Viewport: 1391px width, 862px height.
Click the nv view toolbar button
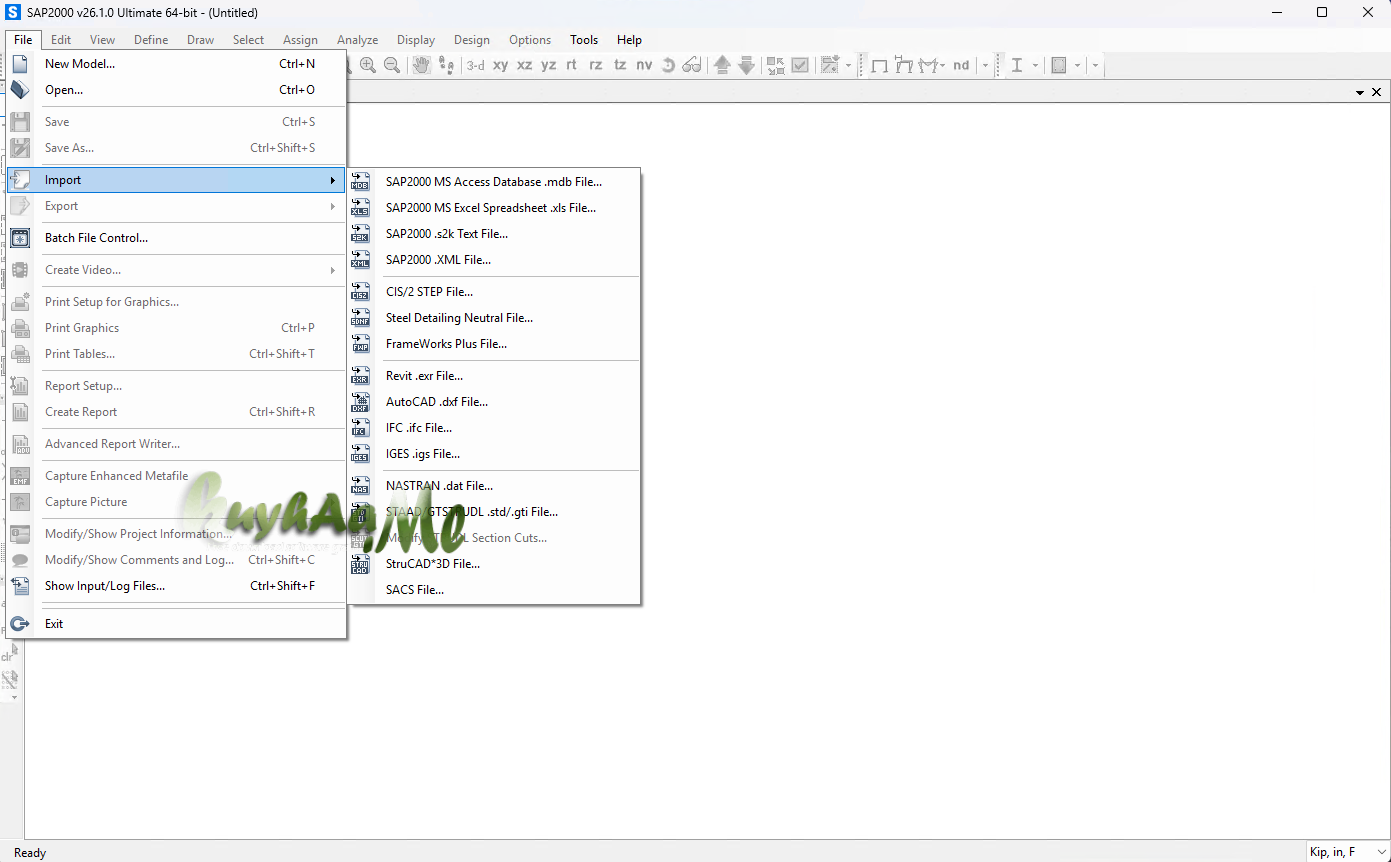point(644,65)
